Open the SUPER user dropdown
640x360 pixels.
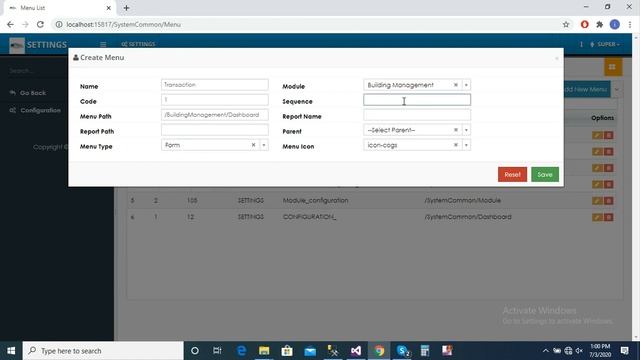(x=605, y=44)
